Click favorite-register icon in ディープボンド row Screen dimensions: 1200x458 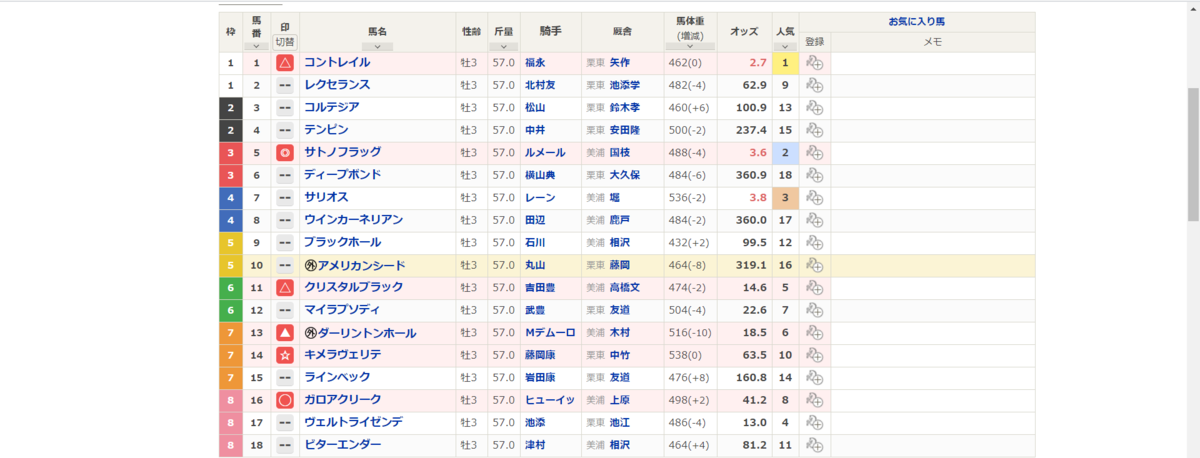point(814,176)
